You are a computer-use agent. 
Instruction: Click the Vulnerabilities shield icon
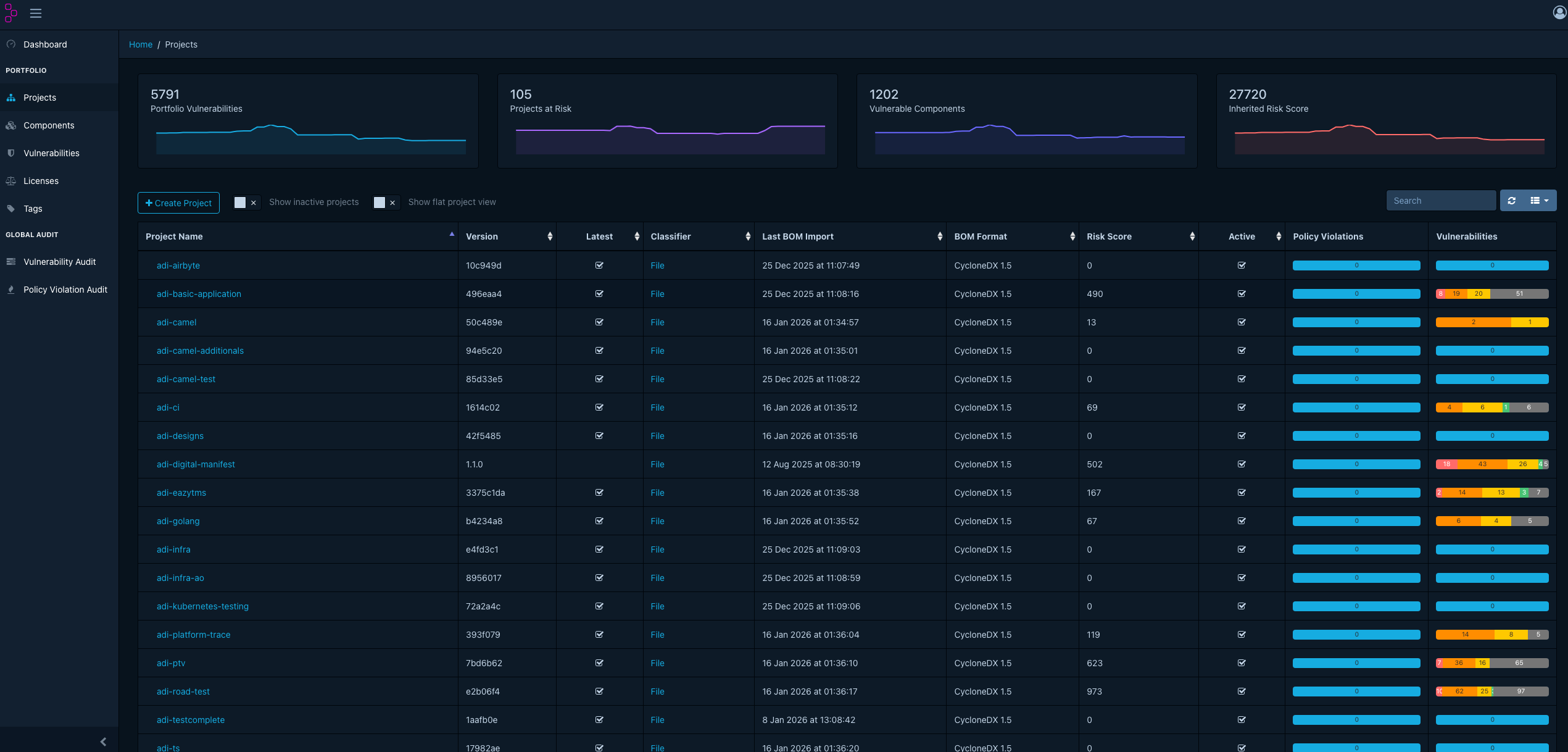click(11, 153)
